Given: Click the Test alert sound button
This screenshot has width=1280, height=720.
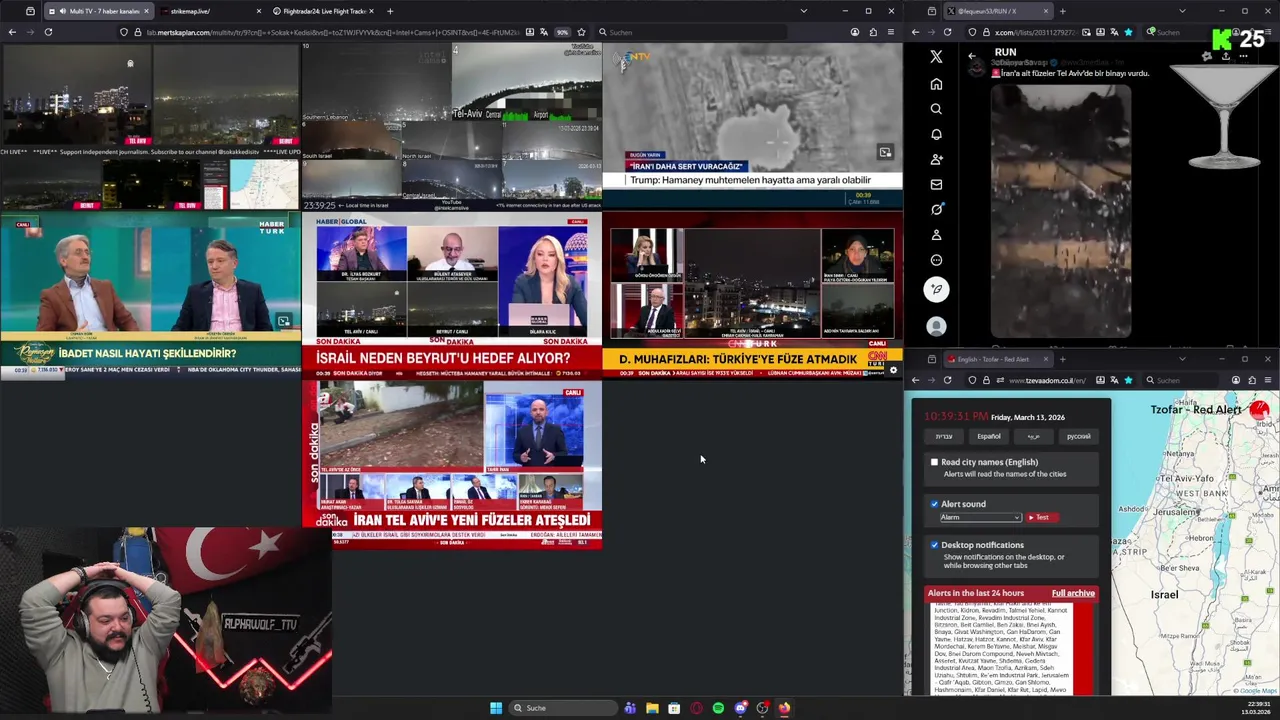Looking at the screenshot, I should pyautogui.click(x=1042, y=517).
